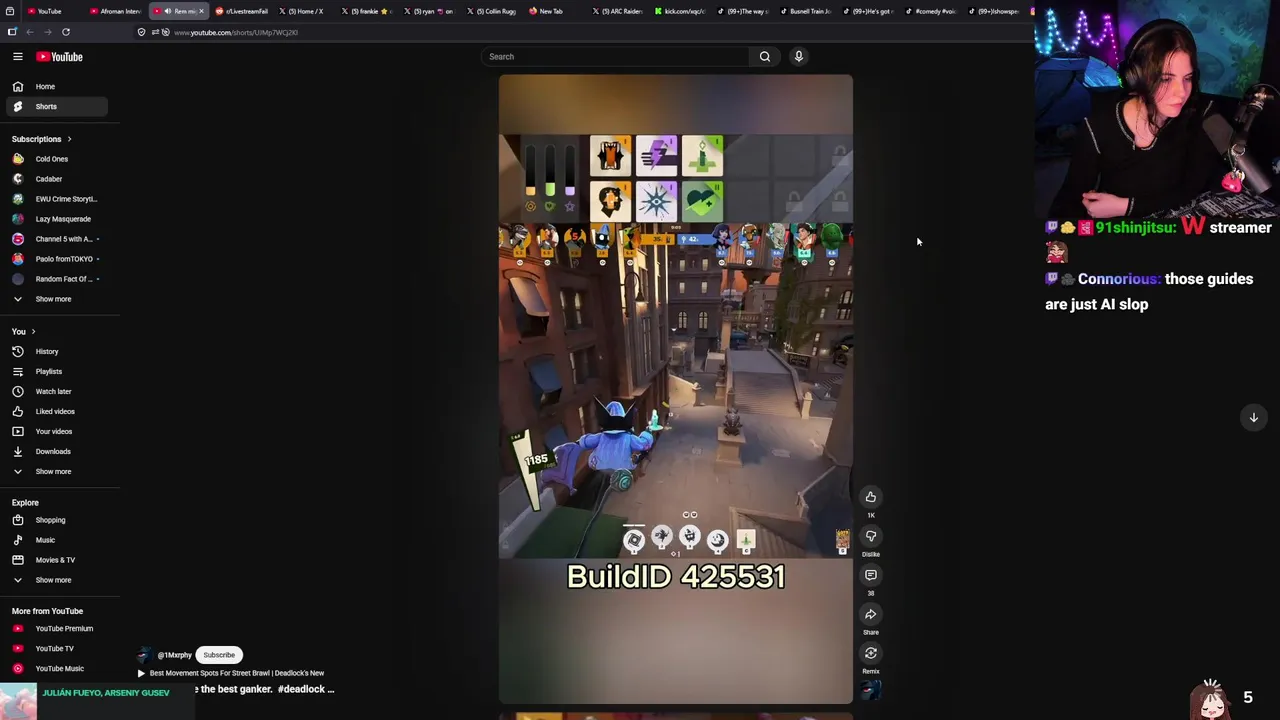Open the Short's comments
The height and width of the screenshot is (720, 1280).
pos(871,575)
